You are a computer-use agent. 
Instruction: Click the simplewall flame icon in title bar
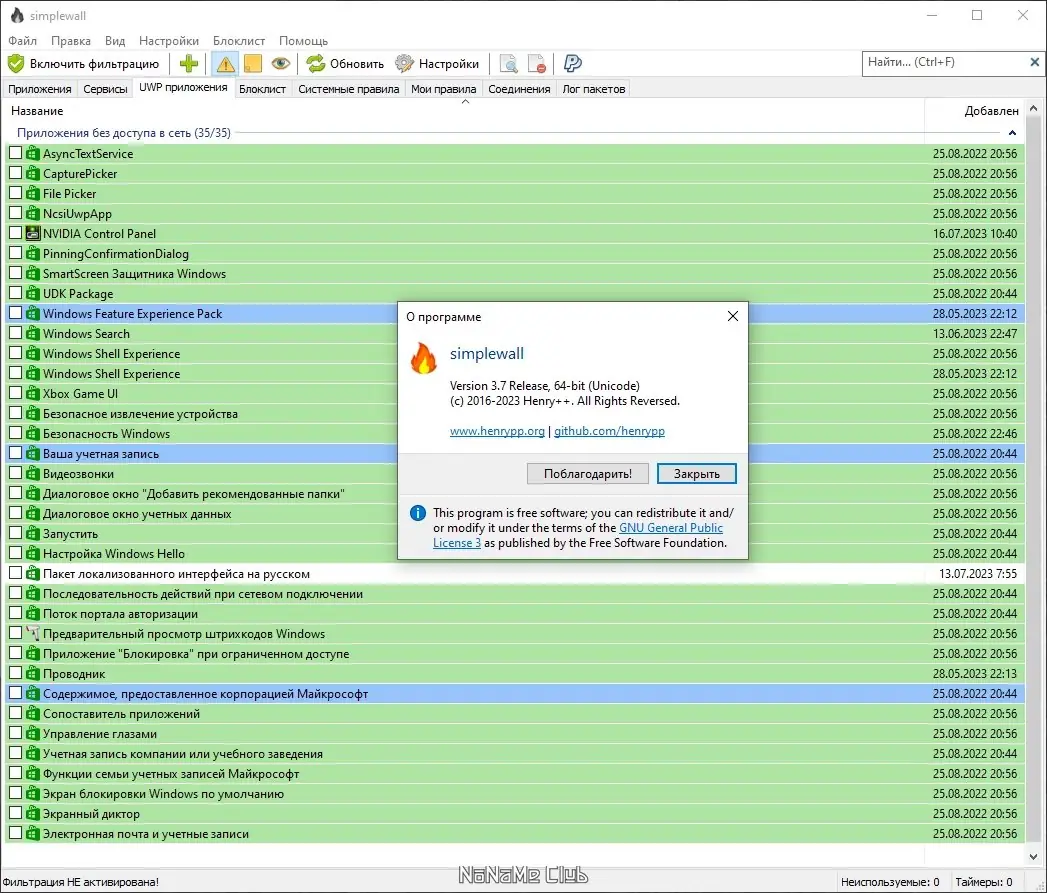pyautogui.click(x=17, y=15)
